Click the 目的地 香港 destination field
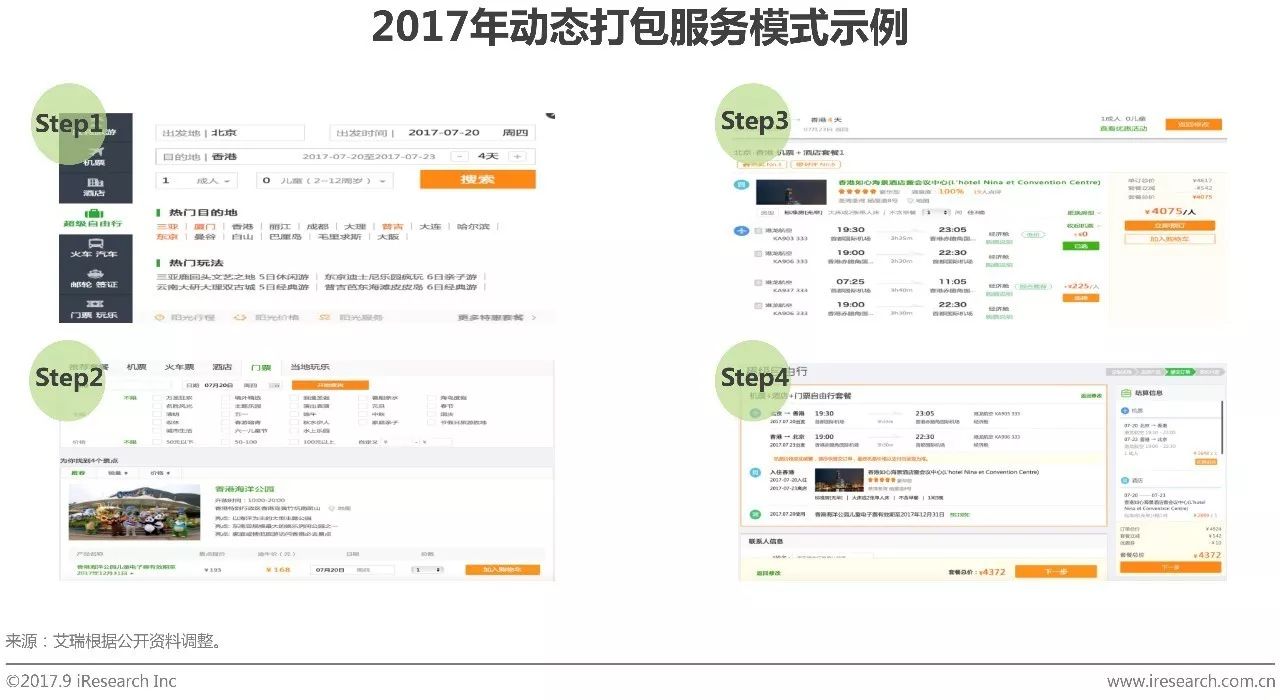This screenshot has width=1280, height=700. coord(346,156)
